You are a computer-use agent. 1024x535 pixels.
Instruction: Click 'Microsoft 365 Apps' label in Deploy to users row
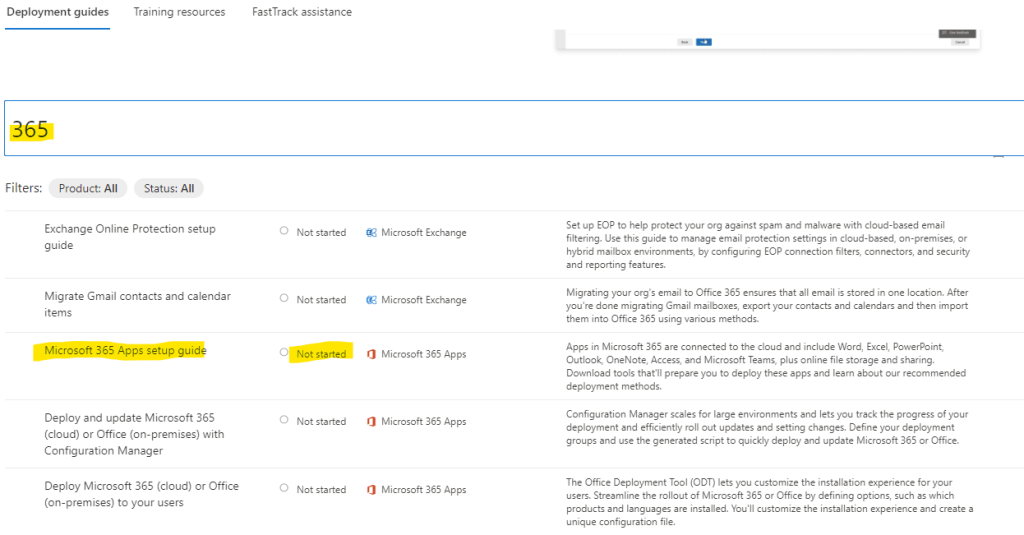(x=424, y=490)
